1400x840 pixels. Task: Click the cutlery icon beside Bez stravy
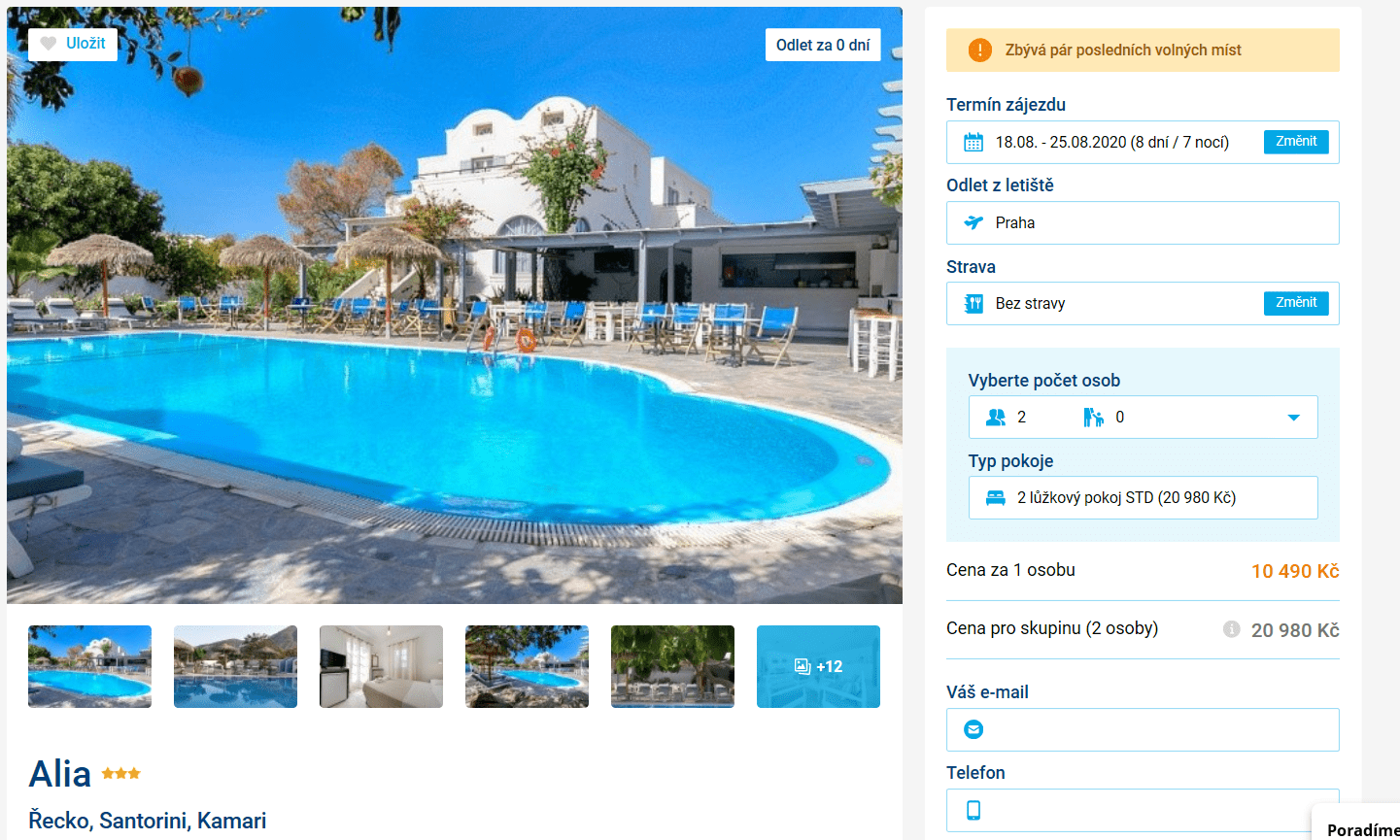pos(973,304)
